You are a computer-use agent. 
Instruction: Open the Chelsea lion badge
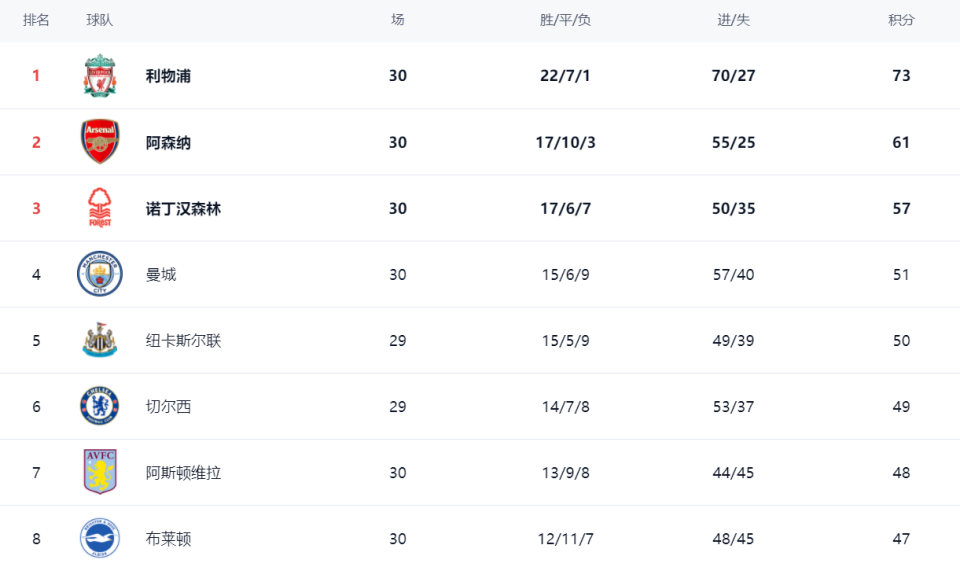pyautogui.click(x=100, y=406)
